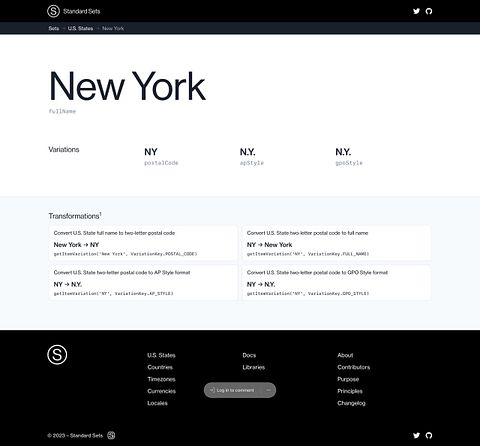The image size is (480, 446).
Task: Open the Timezones footer link
Action: tap(161, 379)
